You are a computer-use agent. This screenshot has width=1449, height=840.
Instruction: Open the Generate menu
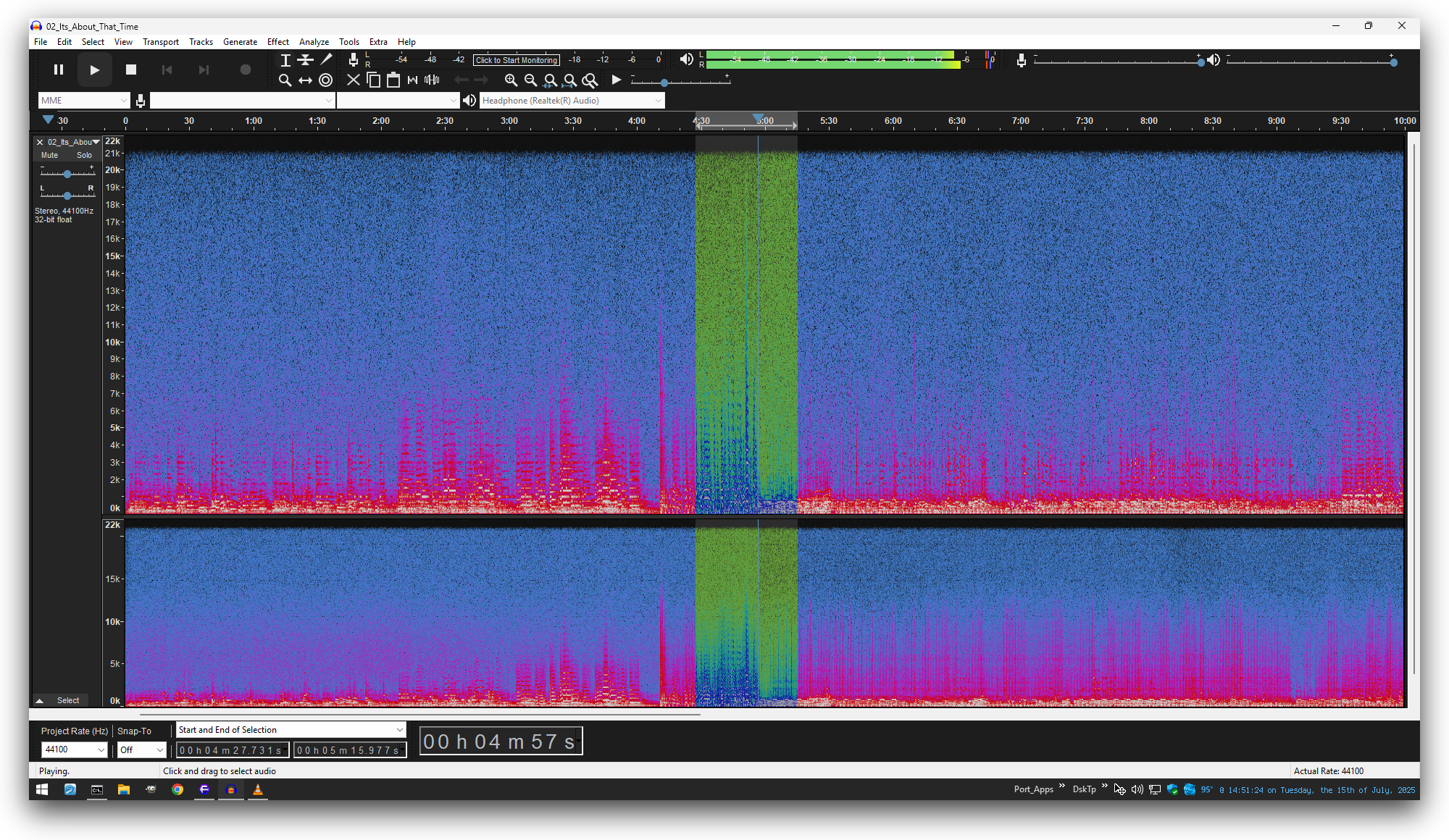pos(240,42)
